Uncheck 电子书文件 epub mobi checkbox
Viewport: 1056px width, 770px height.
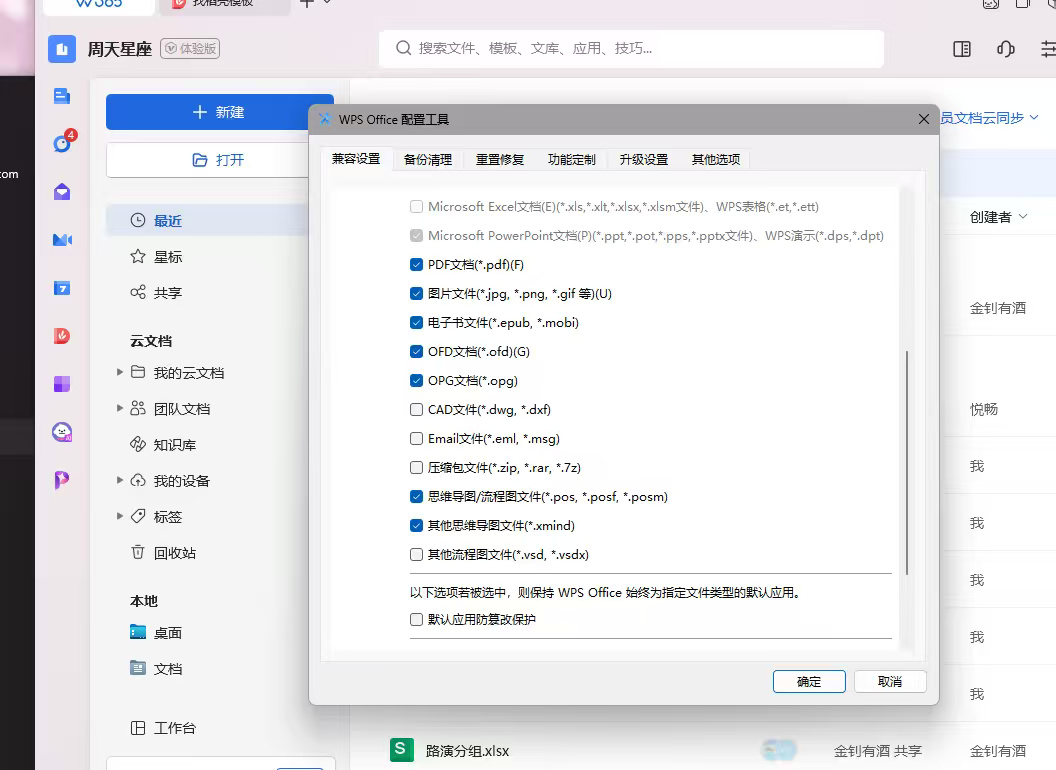pyautogui.click(x=416, y=323)
